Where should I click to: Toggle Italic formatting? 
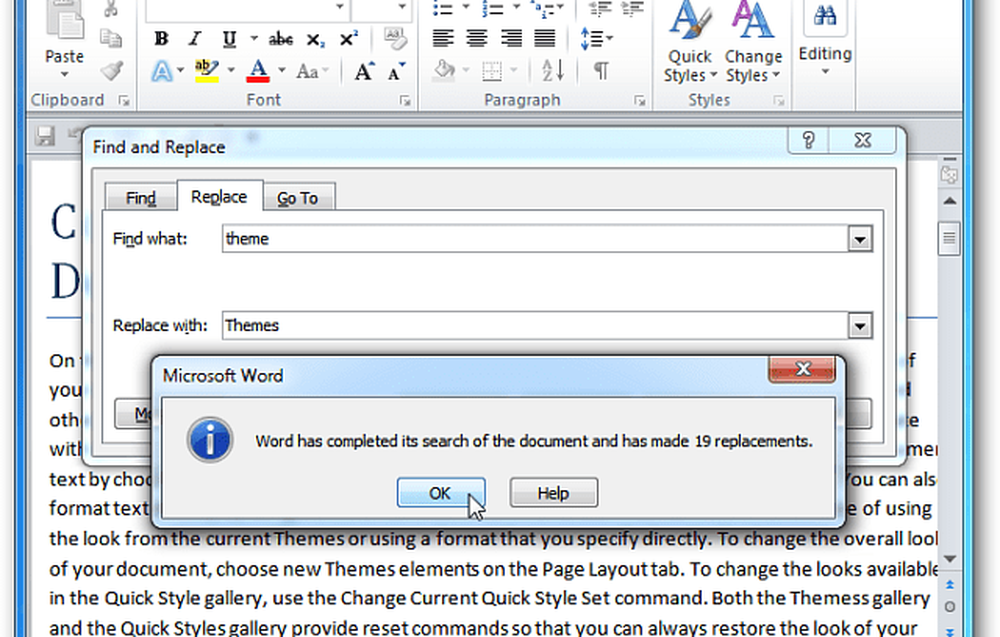(194, 39)
